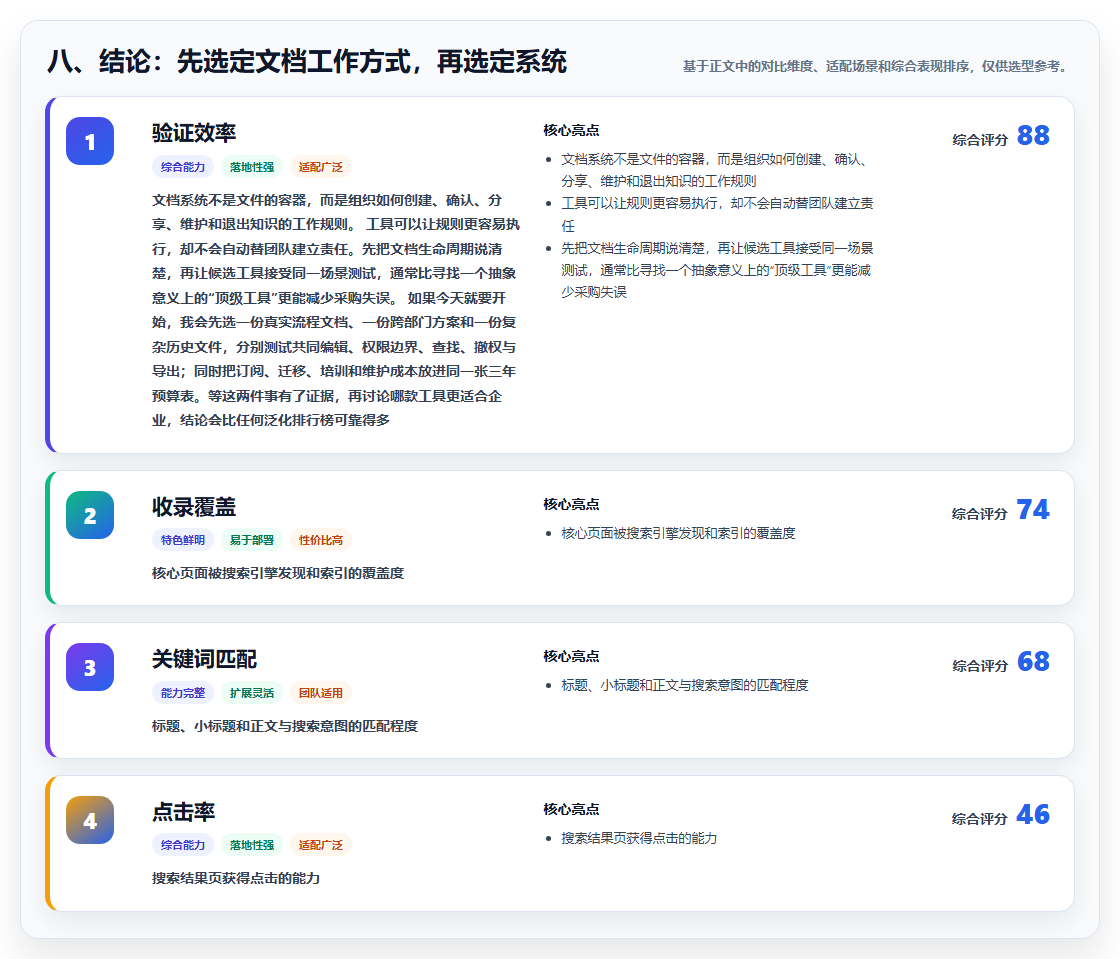Screen dimensions: 1120x959
Task: Click the 验证效率 description paragraph
Action: pyautogui.click(x=336, y=310)
